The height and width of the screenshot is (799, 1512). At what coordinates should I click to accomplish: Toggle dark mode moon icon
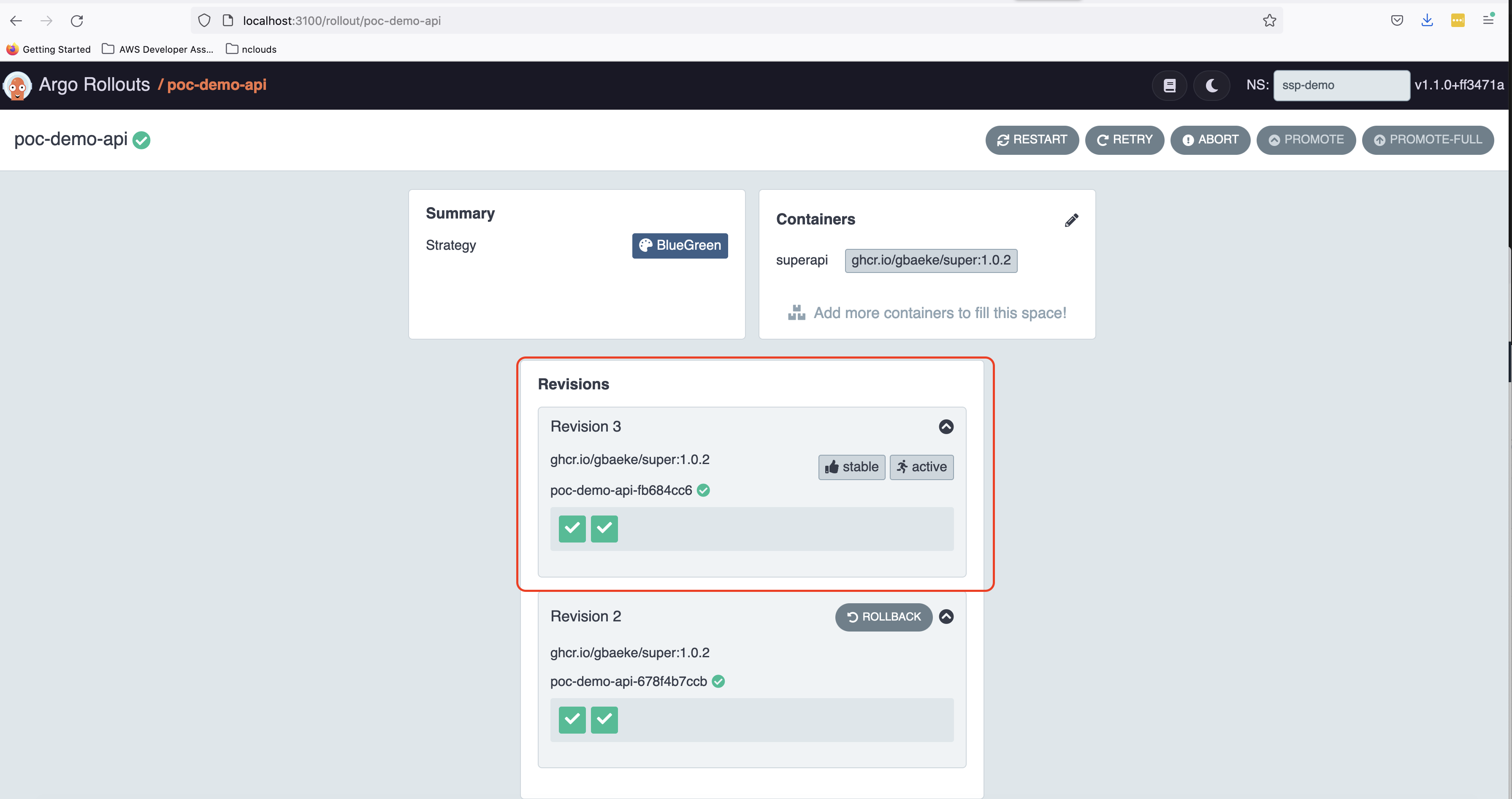tap(1211, 86)
